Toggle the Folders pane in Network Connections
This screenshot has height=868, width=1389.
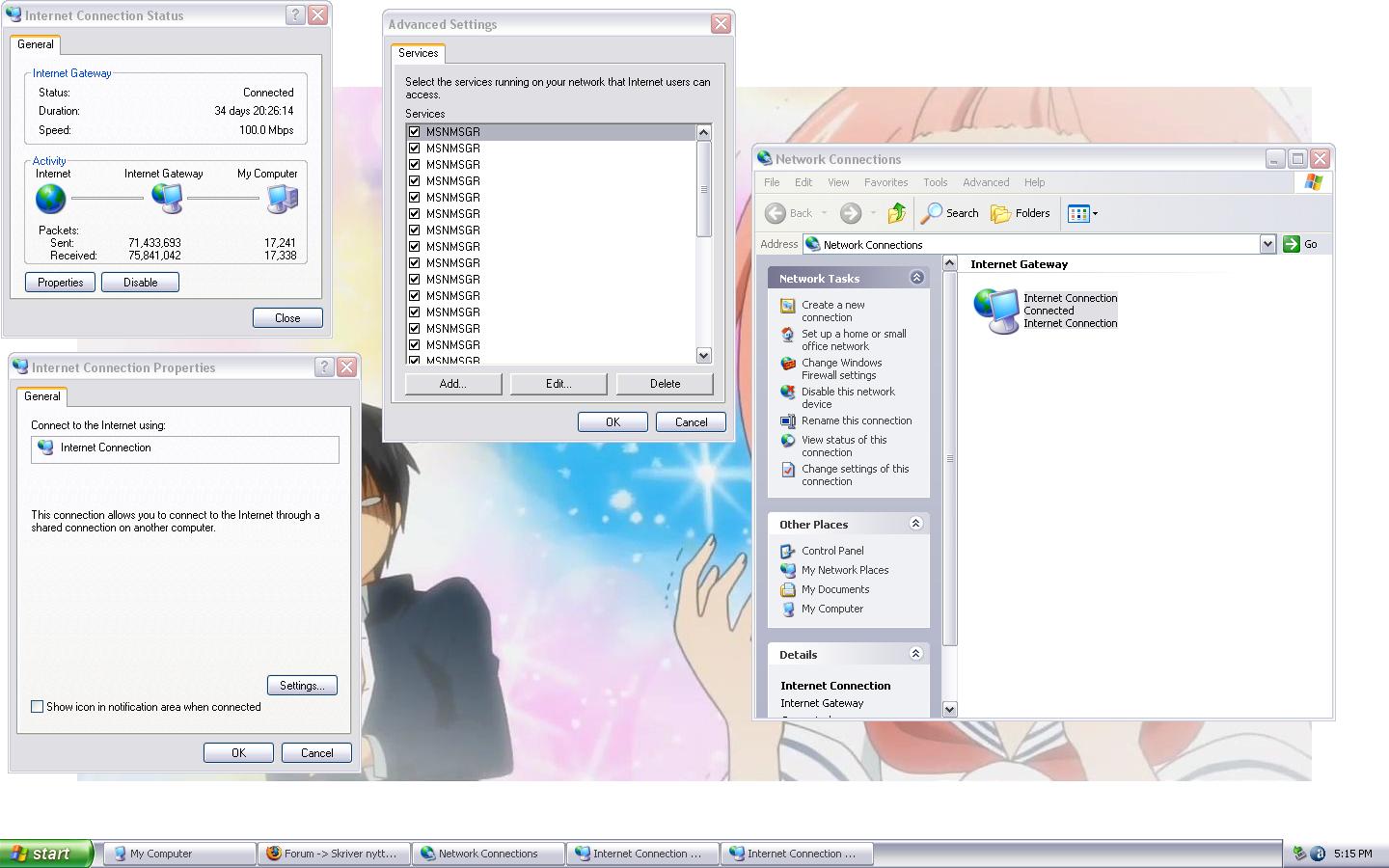(x=1021, y=213)
